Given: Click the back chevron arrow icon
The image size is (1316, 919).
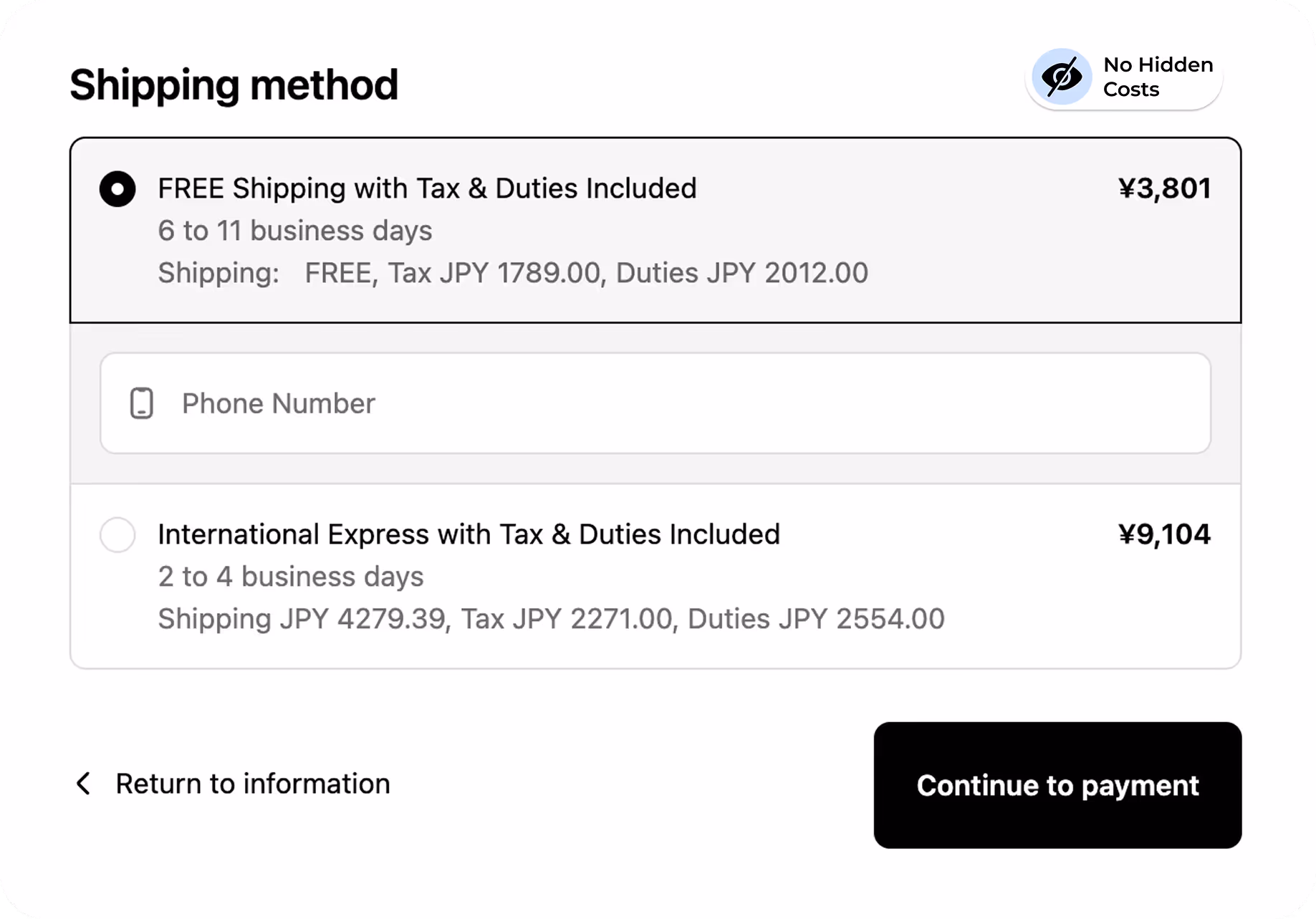Looking at the screenshot, I should [83, 784].
